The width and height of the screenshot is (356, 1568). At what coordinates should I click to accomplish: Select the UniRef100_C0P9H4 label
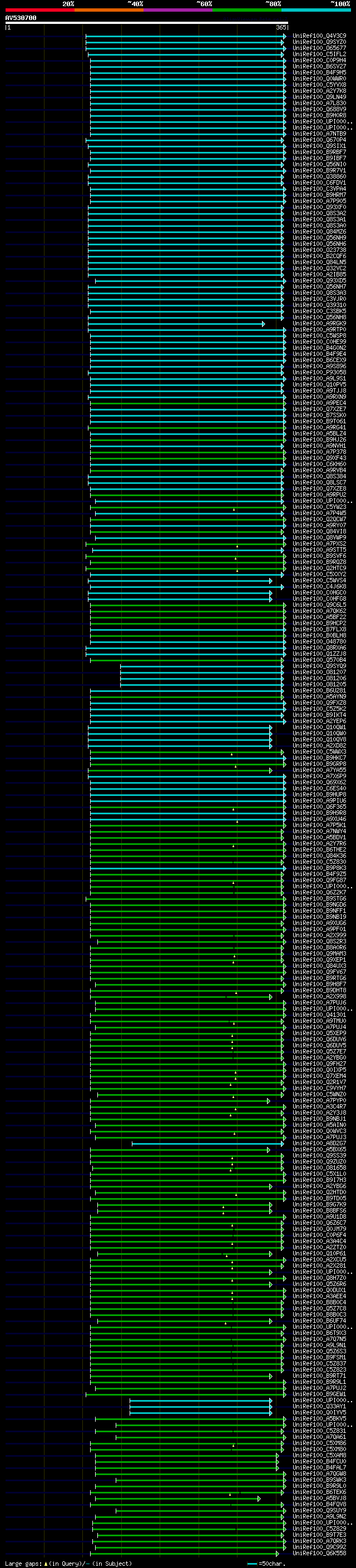coord(319,60)
